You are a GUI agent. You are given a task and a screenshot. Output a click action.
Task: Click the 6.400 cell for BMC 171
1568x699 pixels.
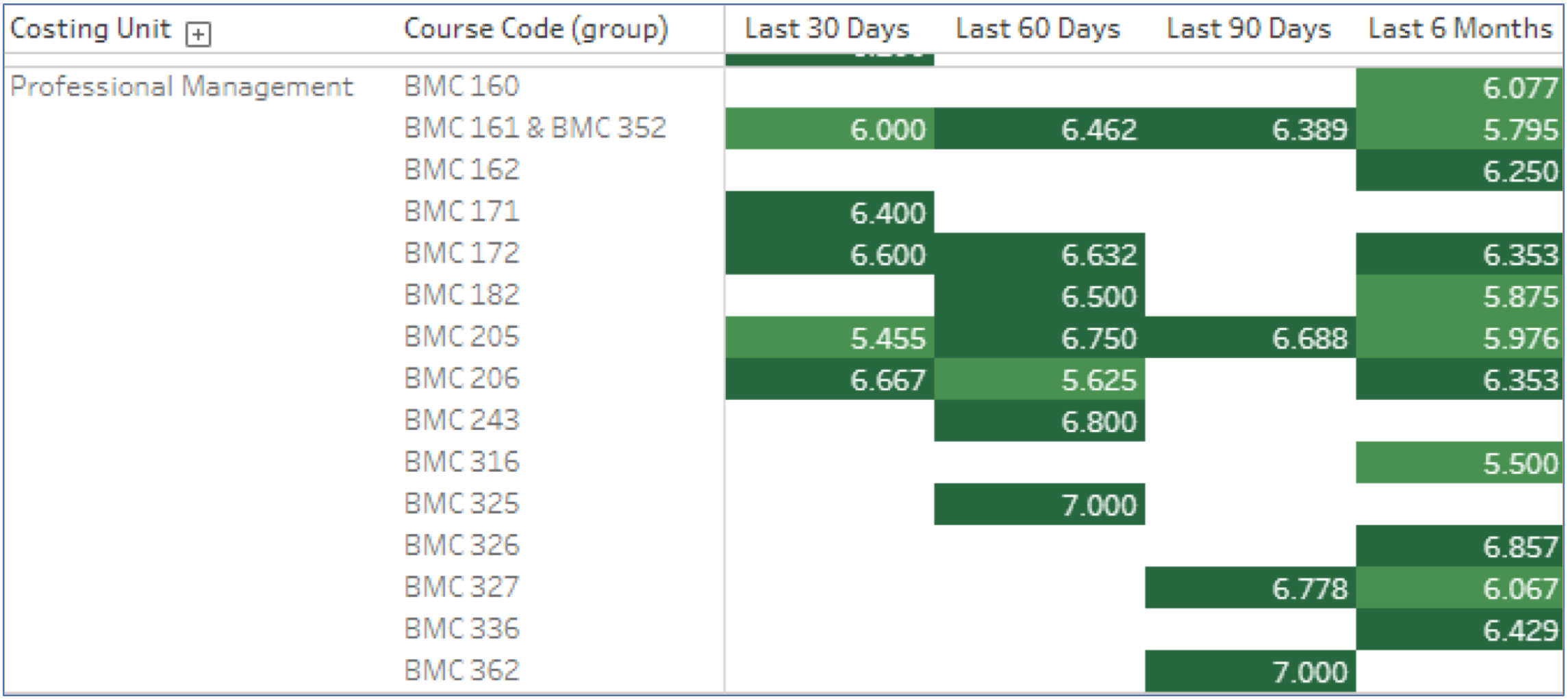coord(830,212)
